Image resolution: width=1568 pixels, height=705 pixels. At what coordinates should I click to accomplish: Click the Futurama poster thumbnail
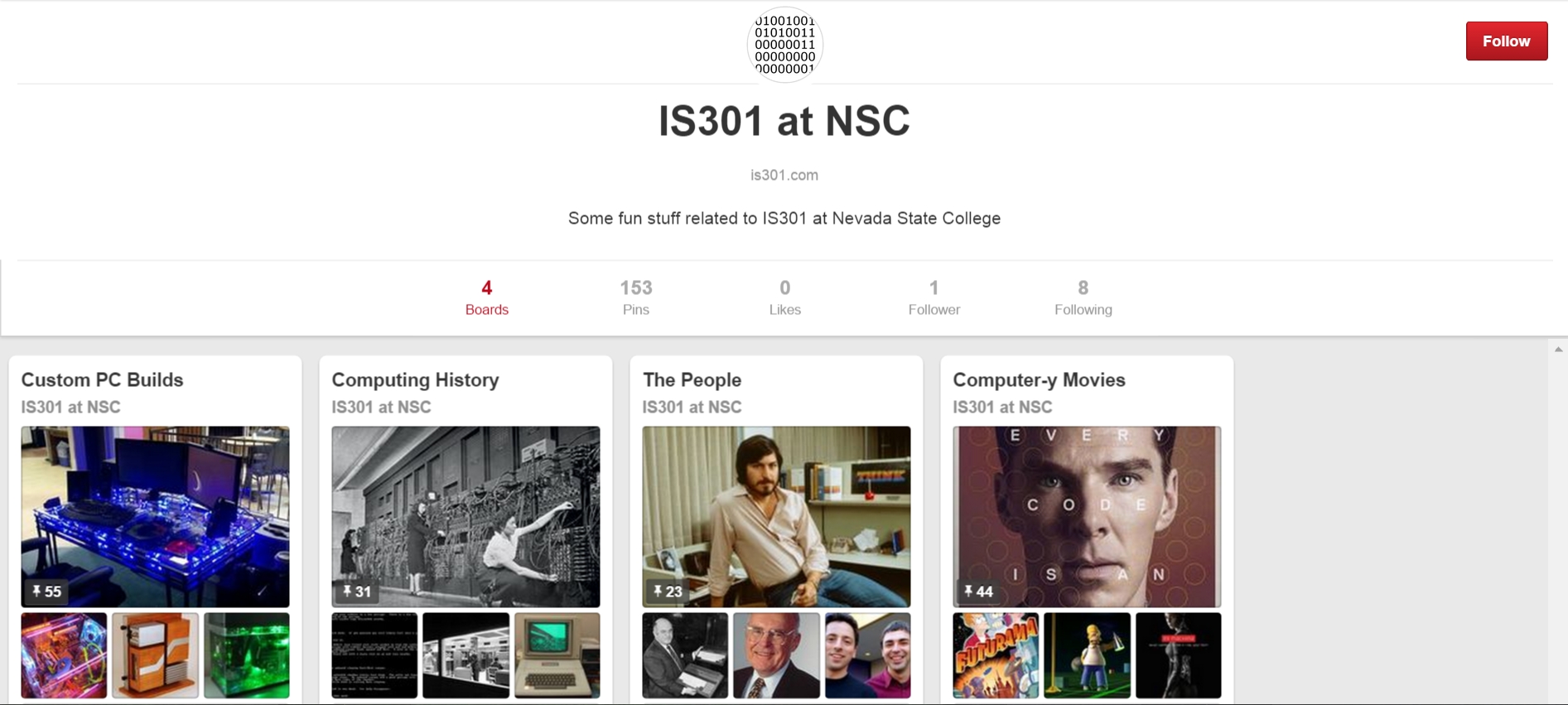pos(996,655)
